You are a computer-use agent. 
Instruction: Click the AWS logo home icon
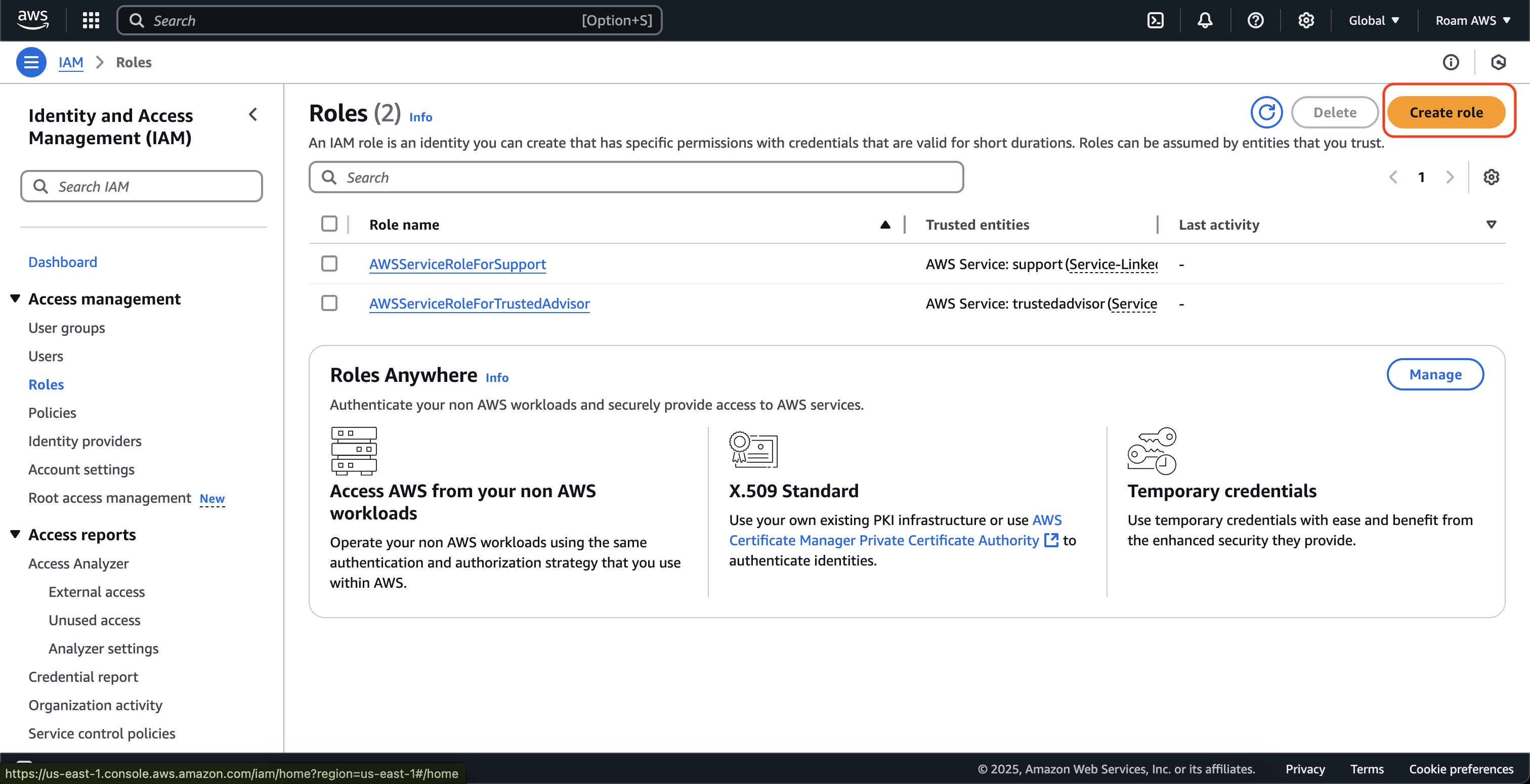(33, 20)
